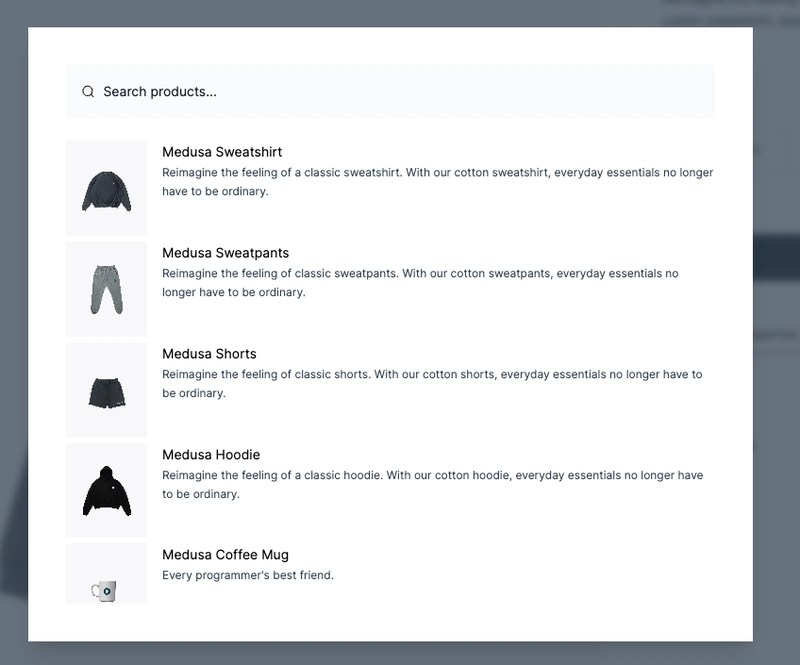Focus the Search products input field
This screenshot has height=665, width=800.
400,92
